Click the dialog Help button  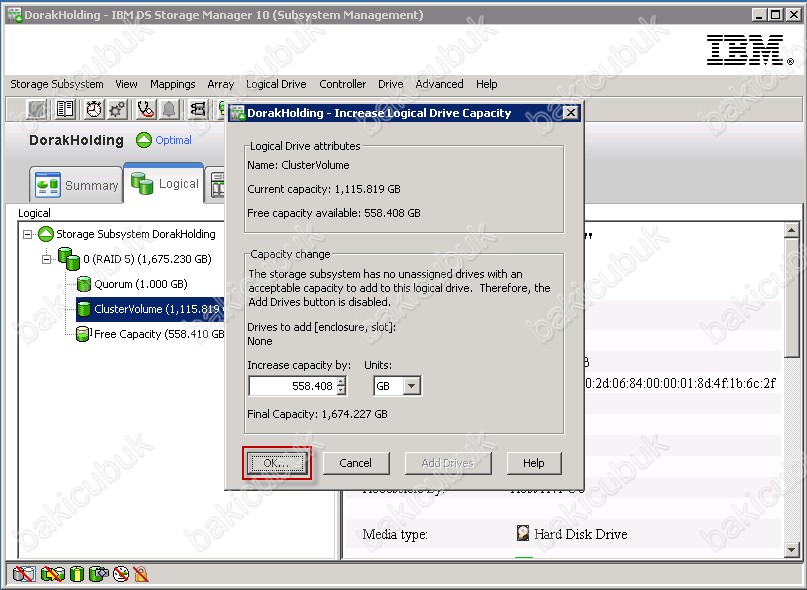(x=534, y=463)
